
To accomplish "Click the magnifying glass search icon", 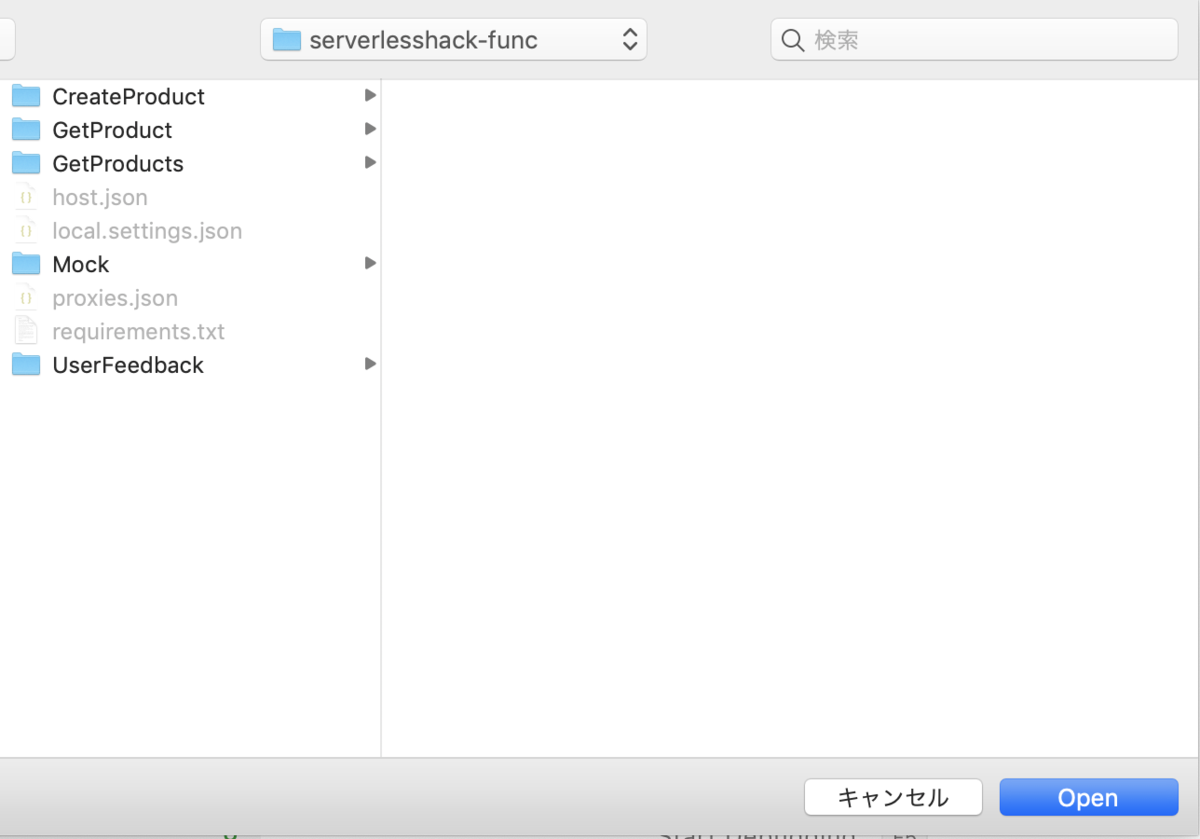I will pyautogui.click(x=793, y=40).
